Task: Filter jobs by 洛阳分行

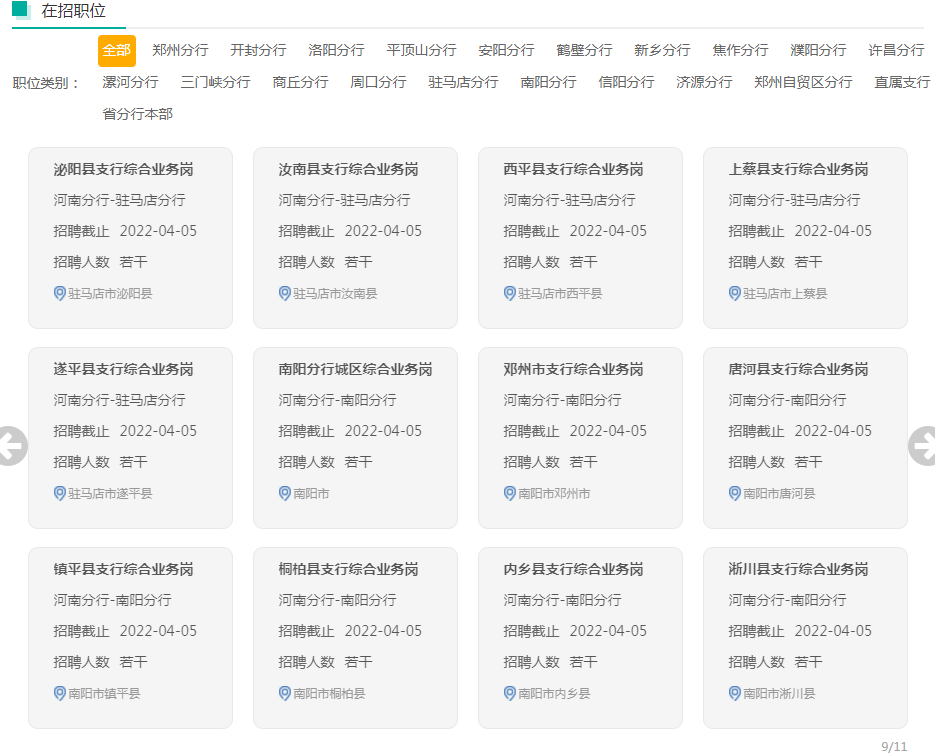Action: click(x=336, y=50)
